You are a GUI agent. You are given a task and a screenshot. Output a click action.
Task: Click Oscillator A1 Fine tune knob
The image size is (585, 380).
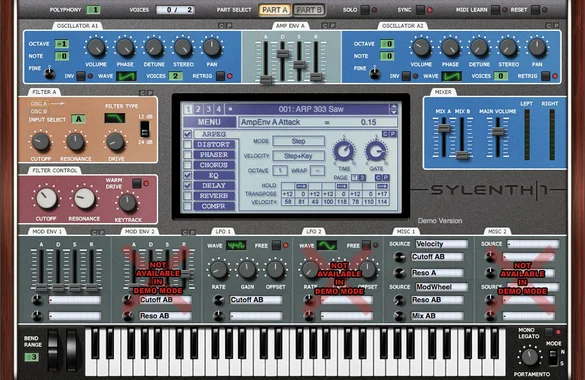(x=49, y=73)
